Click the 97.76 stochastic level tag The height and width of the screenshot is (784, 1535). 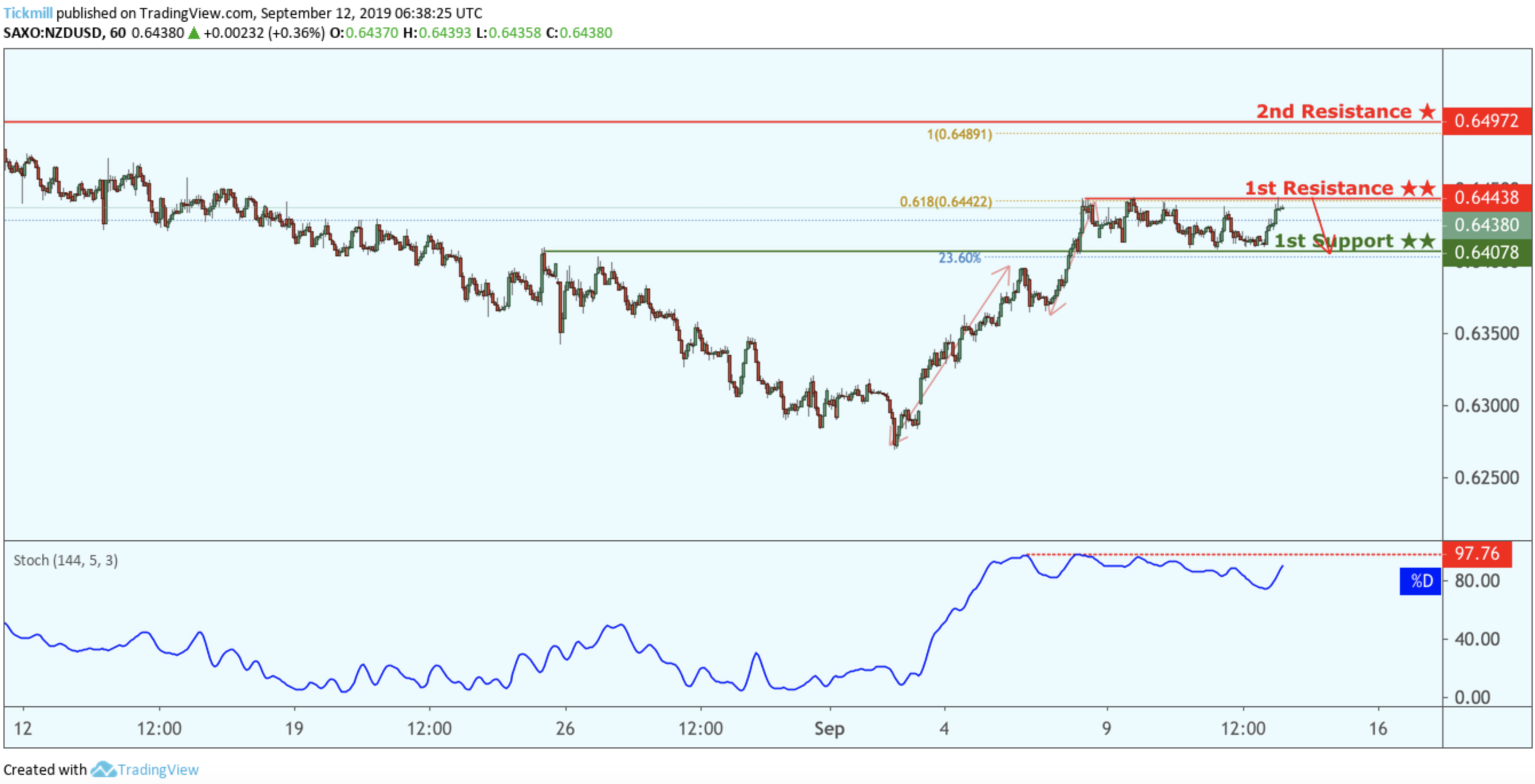click(1477, 554)
